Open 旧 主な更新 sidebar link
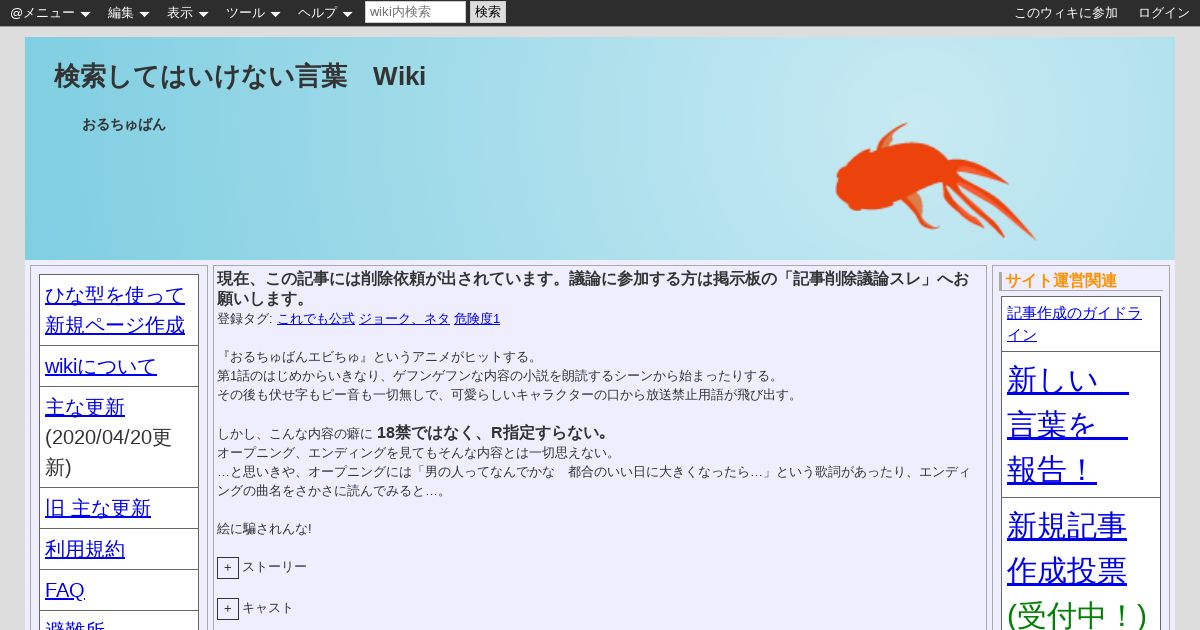 (x=98, y=508)
